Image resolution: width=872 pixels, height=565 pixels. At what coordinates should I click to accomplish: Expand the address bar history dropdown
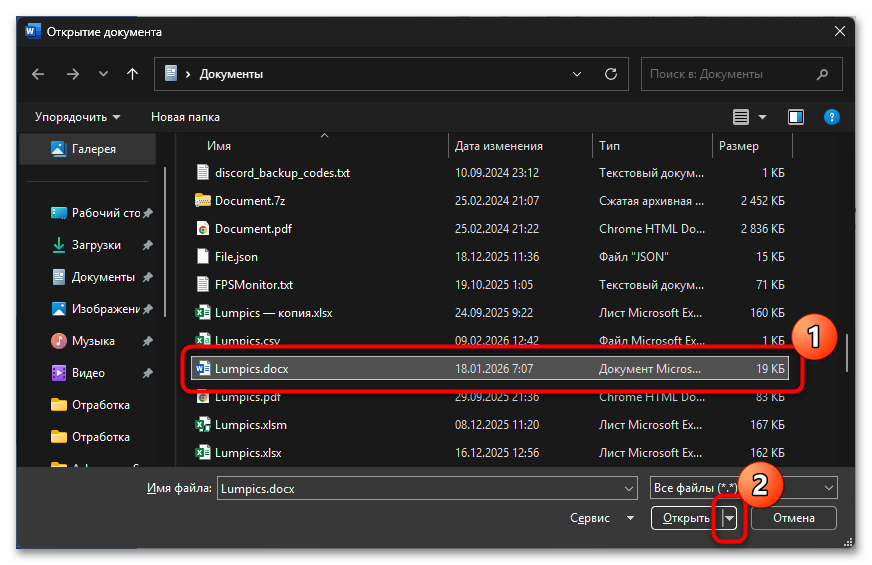pos(576,74)
